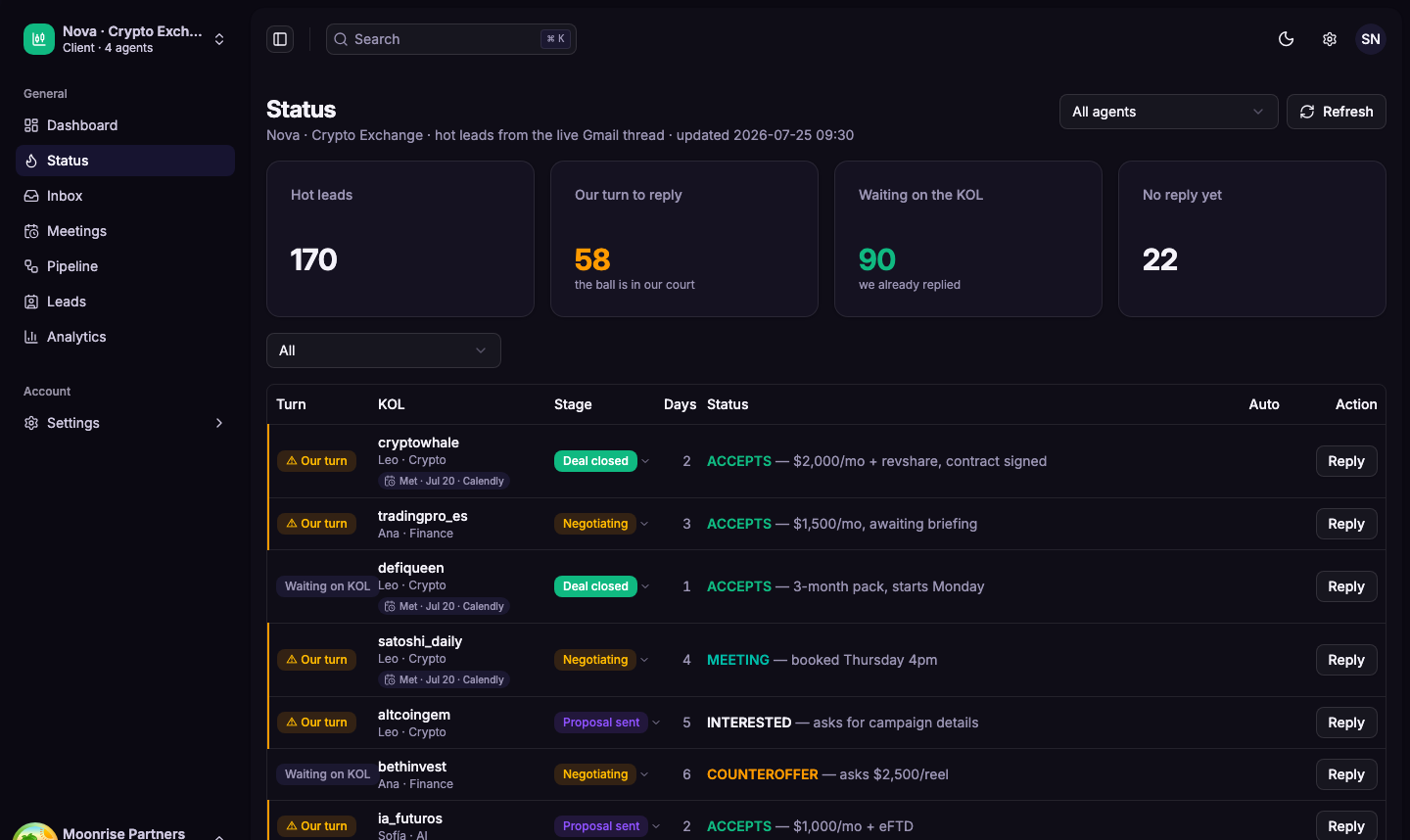Click the Our turn to reply card
1410x840 pixels.
tap(684, 239)
